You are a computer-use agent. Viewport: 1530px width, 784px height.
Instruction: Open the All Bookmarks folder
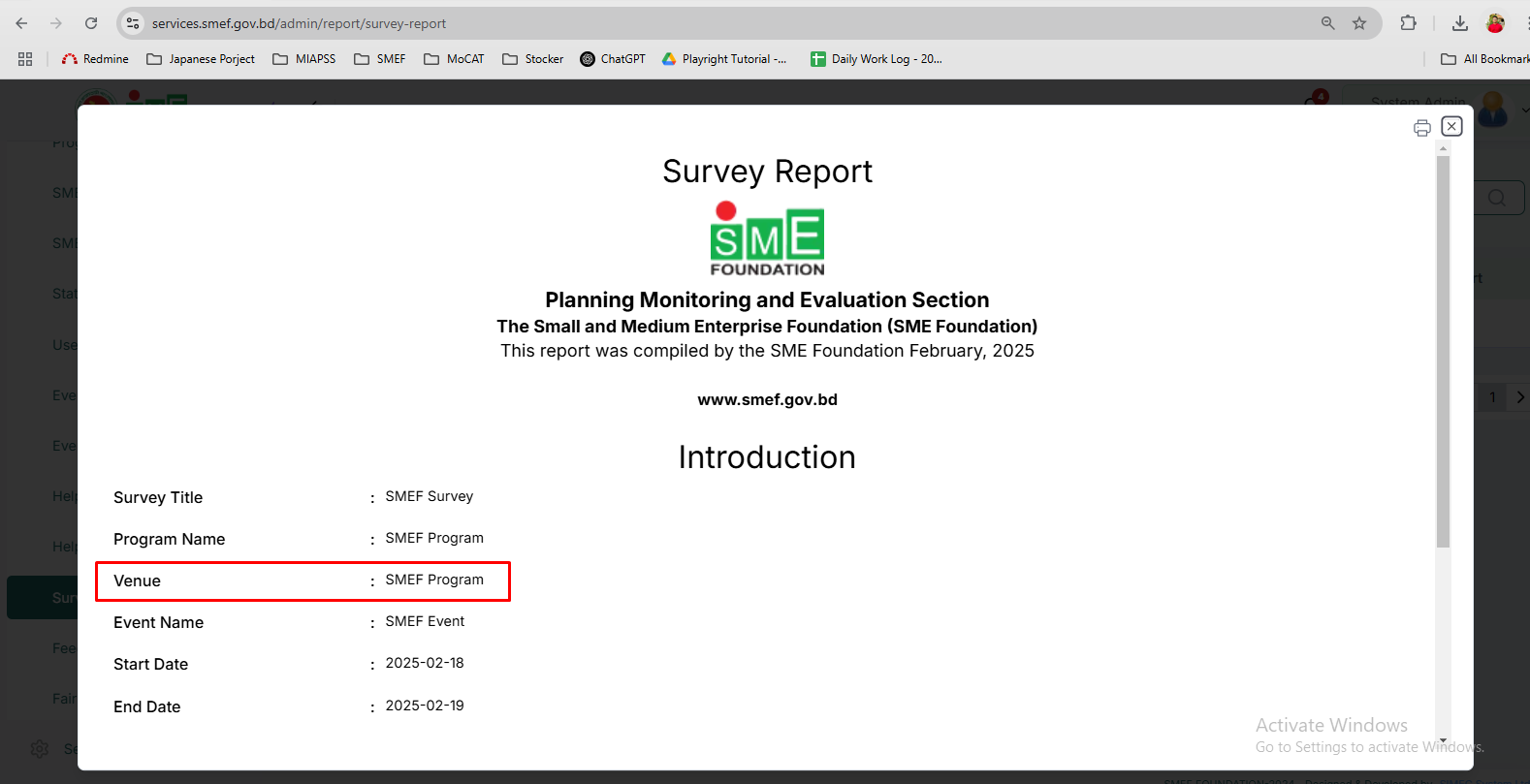click(x=1484, y=59)
